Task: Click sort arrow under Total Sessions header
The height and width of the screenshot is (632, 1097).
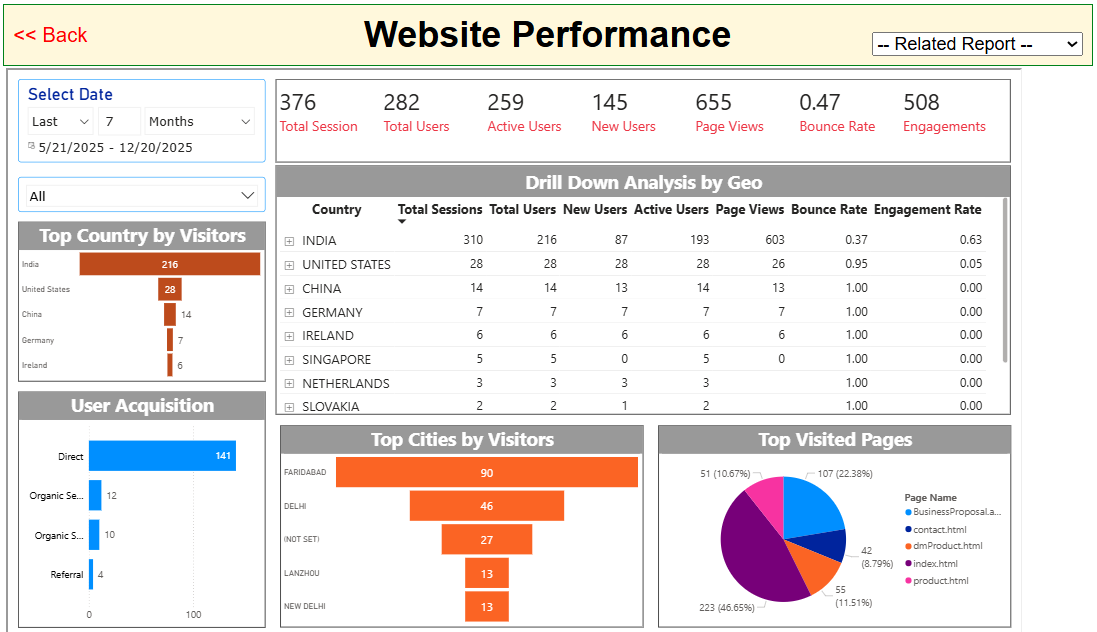Action: point(403,222)
